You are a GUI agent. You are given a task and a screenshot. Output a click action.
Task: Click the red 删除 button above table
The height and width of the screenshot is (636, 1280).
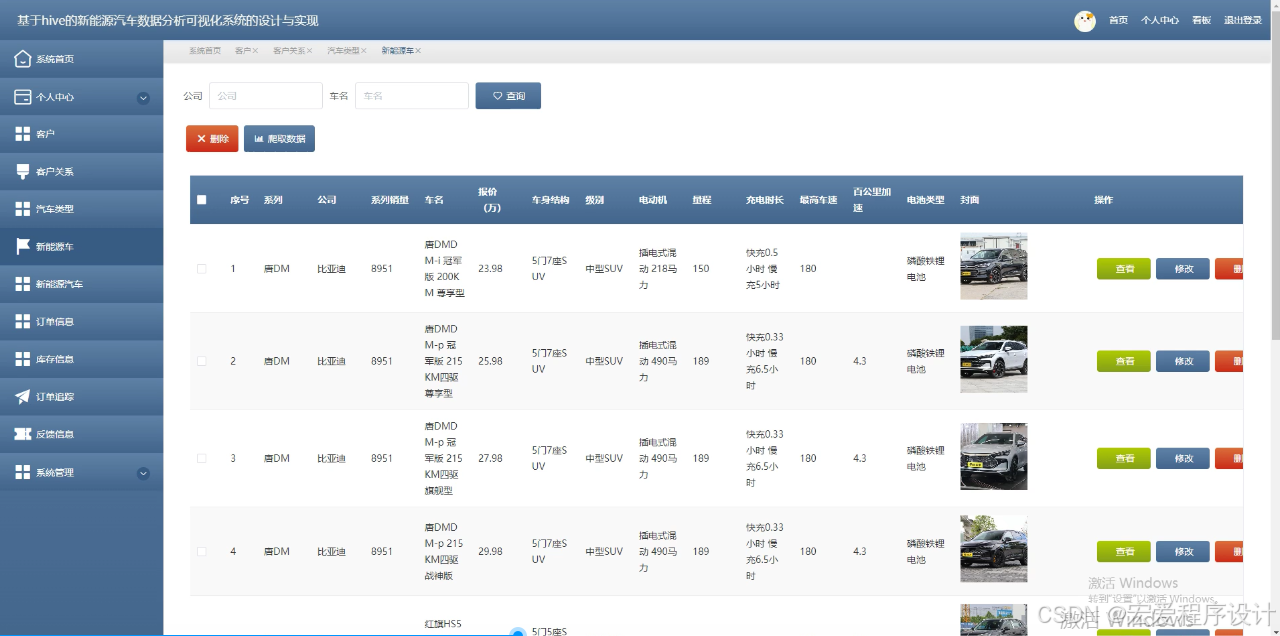(212, 139)
